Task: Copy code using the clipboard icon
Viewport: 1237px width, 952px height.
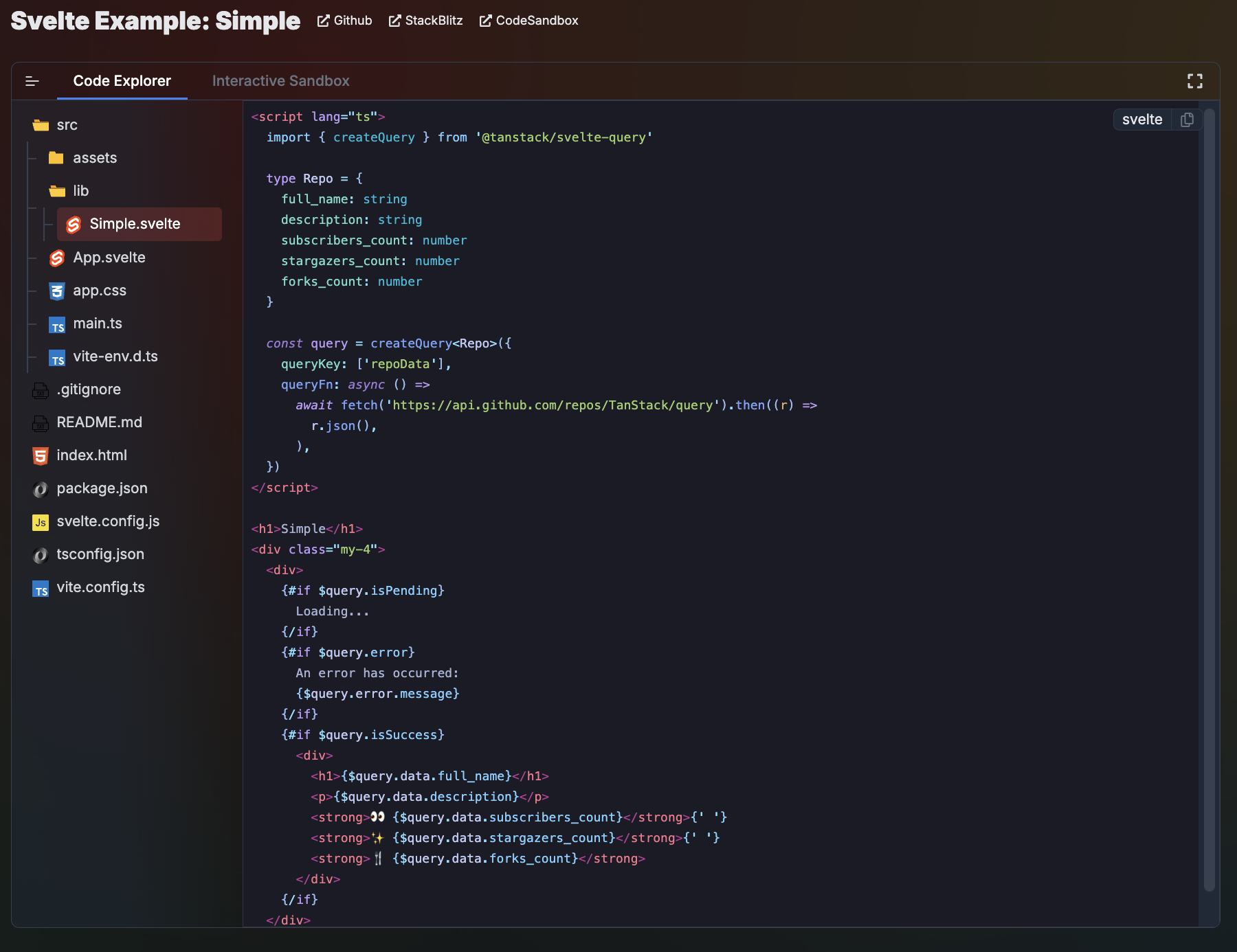Action: click(x=1187, y=120)
